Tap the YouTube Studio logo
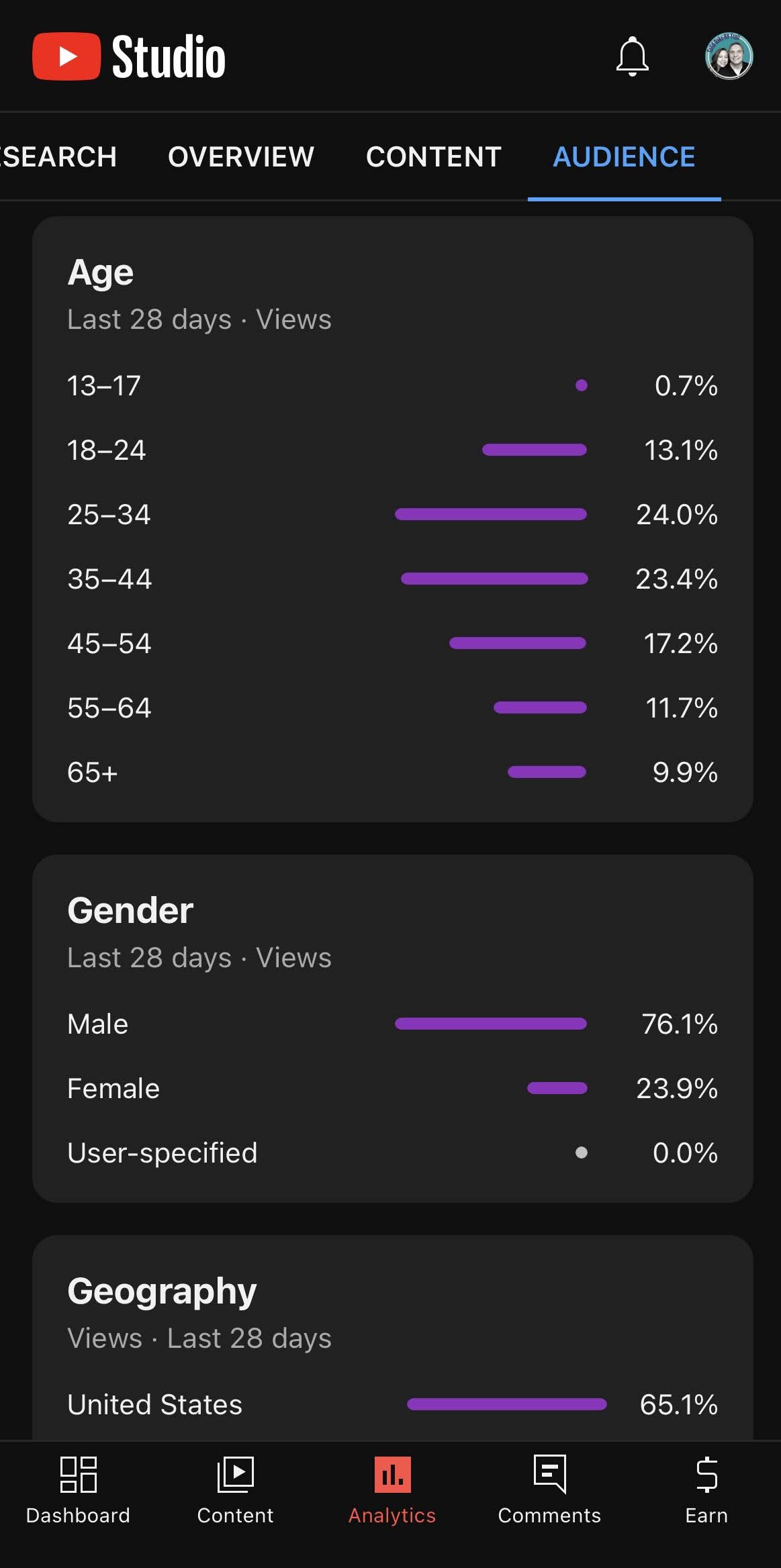 (129, 57)
